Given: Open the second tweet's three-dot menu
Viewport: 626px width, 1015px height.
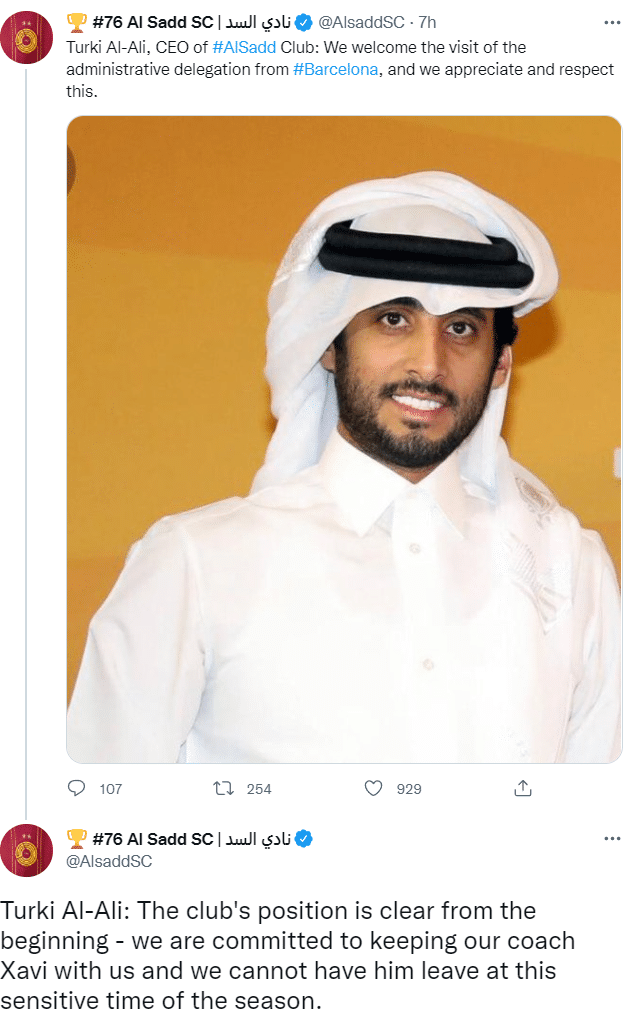Looking at the screenshot, I should point(612,838).
